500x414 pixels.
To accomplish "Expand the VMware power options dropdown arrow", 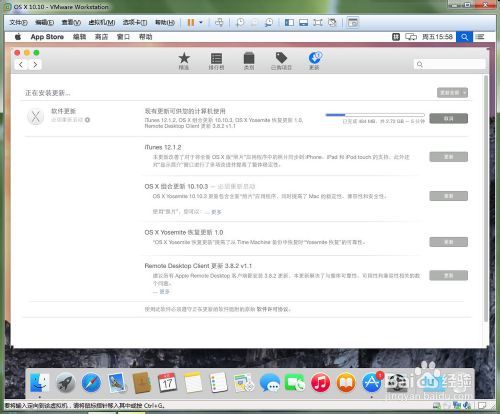I will [x=201, y=22].
